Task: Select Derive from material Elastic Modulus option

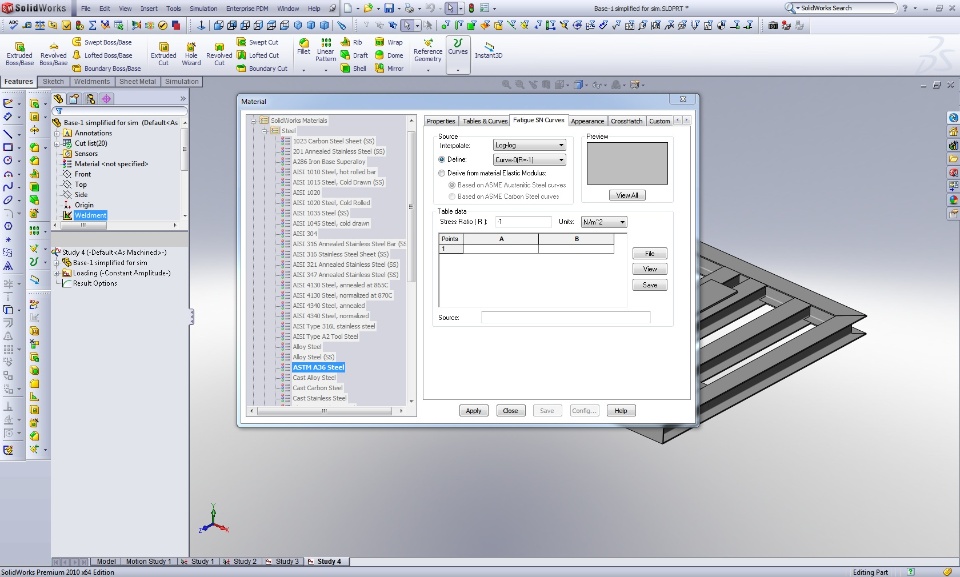Action: click(x=441, y=173)
